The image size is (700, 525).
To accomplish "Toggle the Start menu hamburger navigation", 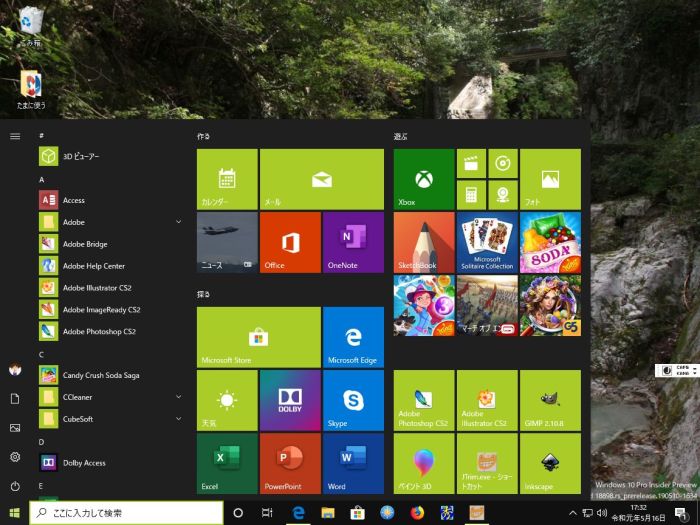I will 15,135.
